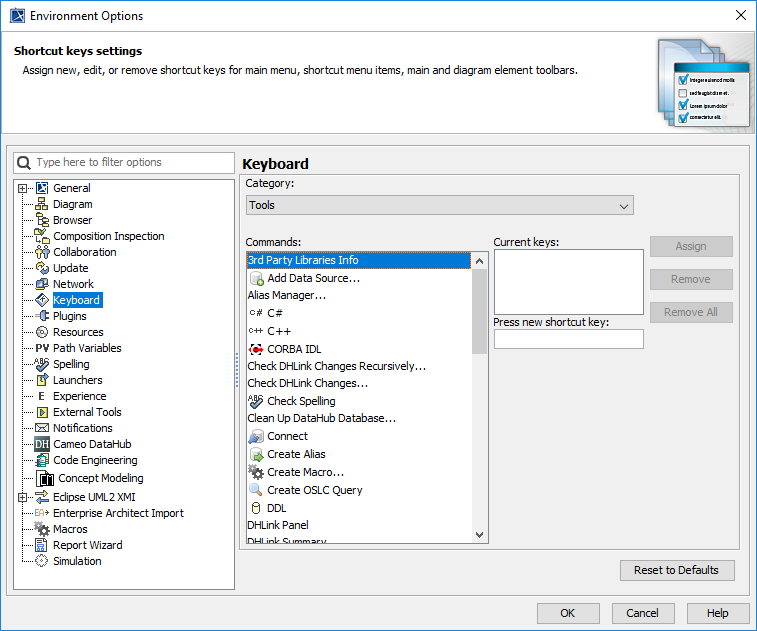
Task: Click the commands list scroll-down arrow
Action: (x=479, y=534)
